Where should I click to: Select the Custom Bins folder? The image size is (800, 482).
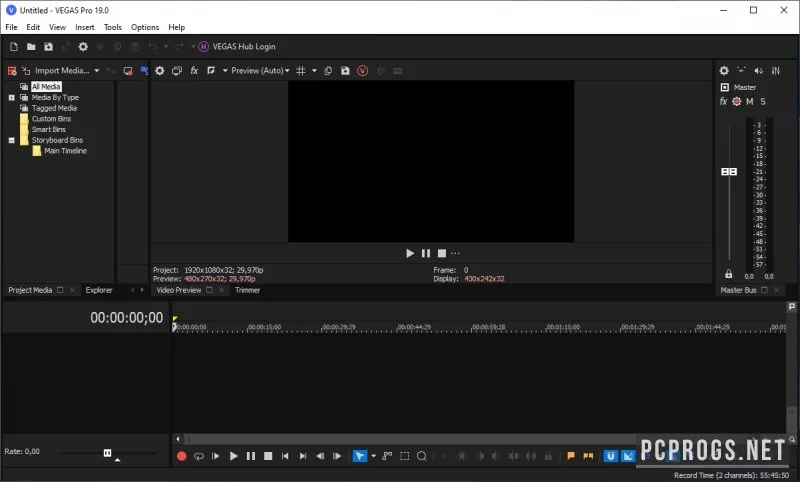click(x=51, y=119)
